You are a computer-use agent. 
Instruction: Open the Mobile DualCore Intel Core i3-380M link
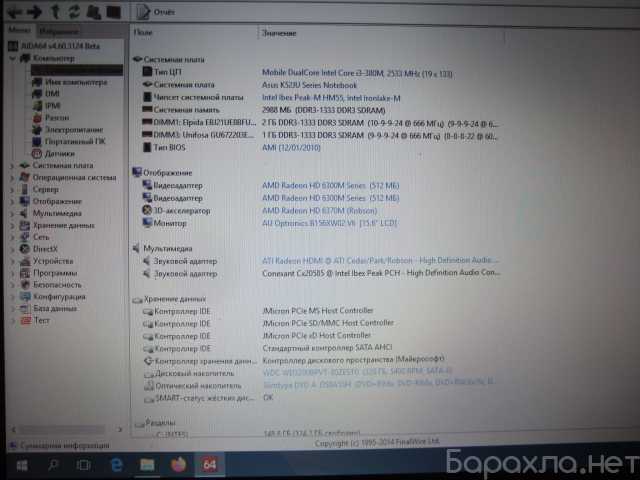[x=357, y=73]
